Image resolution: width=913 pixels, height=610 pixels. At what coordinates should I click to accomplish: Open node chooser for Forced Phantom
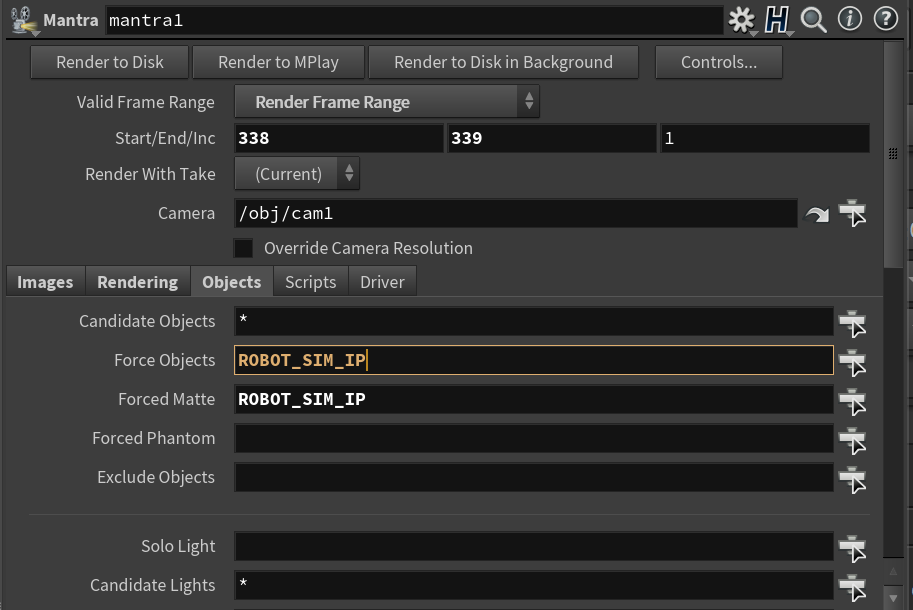click(x=852, y=441)
